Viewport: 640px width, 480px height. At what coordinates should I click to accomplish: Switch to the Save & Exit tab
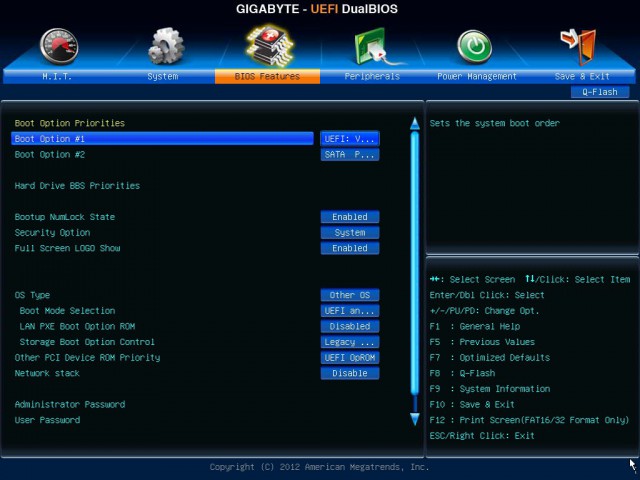(x=582, y=76)
